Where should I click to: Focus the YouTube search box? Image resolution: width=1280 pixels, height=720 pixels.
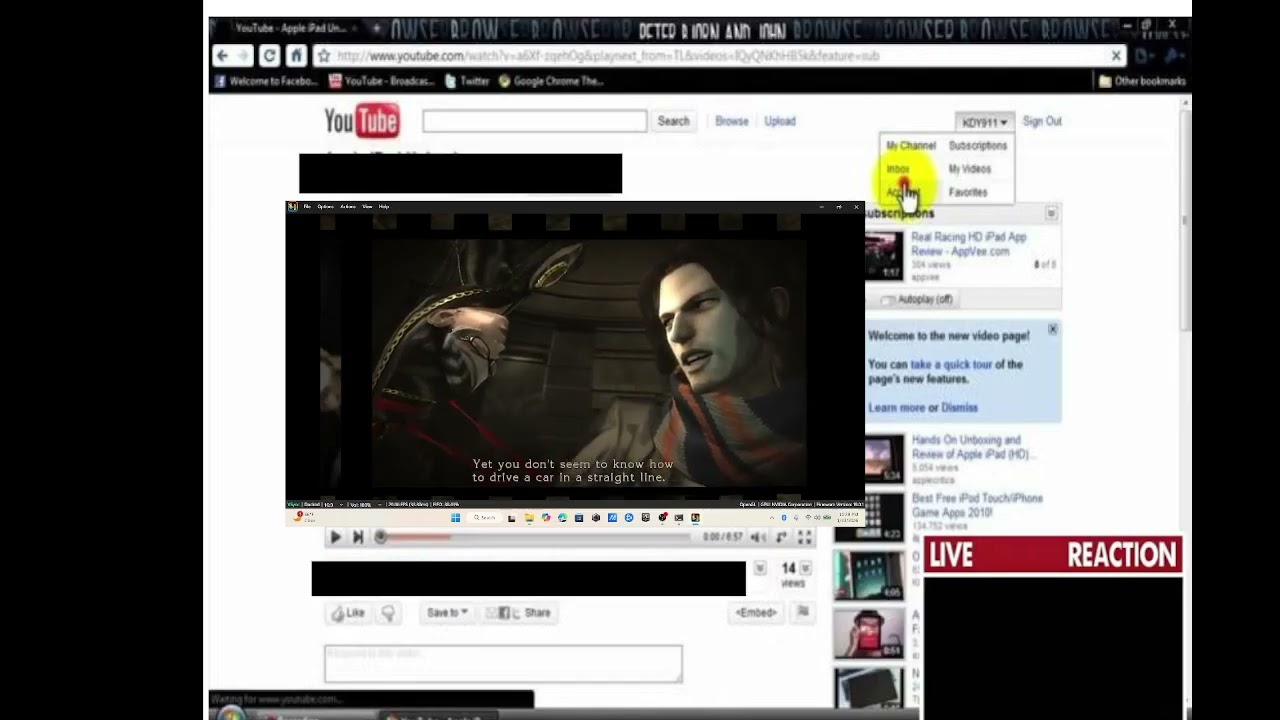[534, 121]
